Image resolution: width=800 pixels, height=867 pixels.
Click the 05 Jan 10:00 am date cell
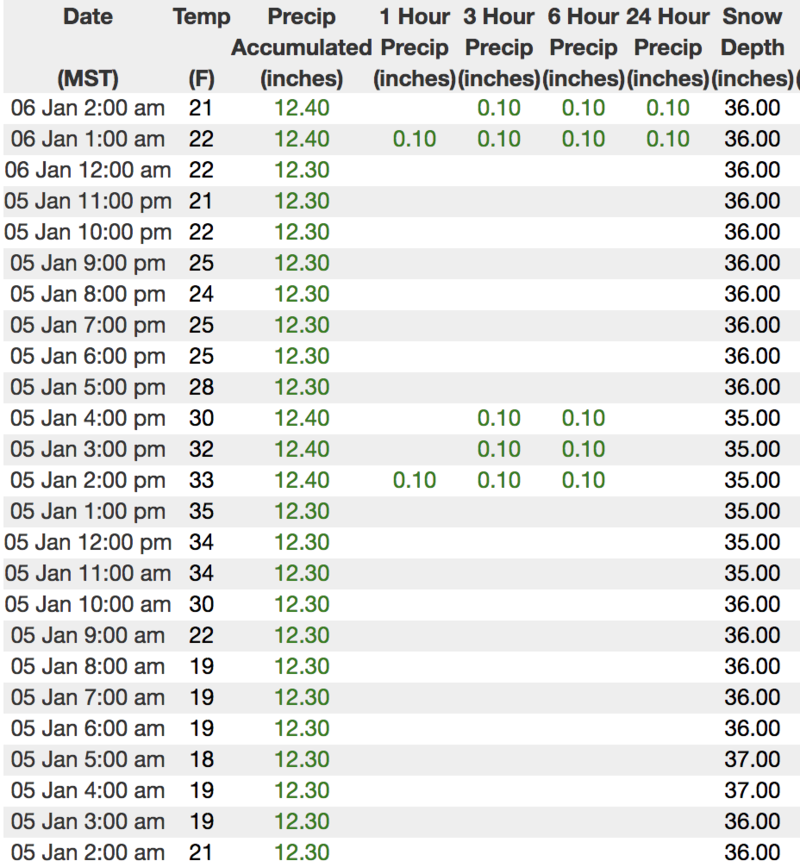(x=87, y=604)
